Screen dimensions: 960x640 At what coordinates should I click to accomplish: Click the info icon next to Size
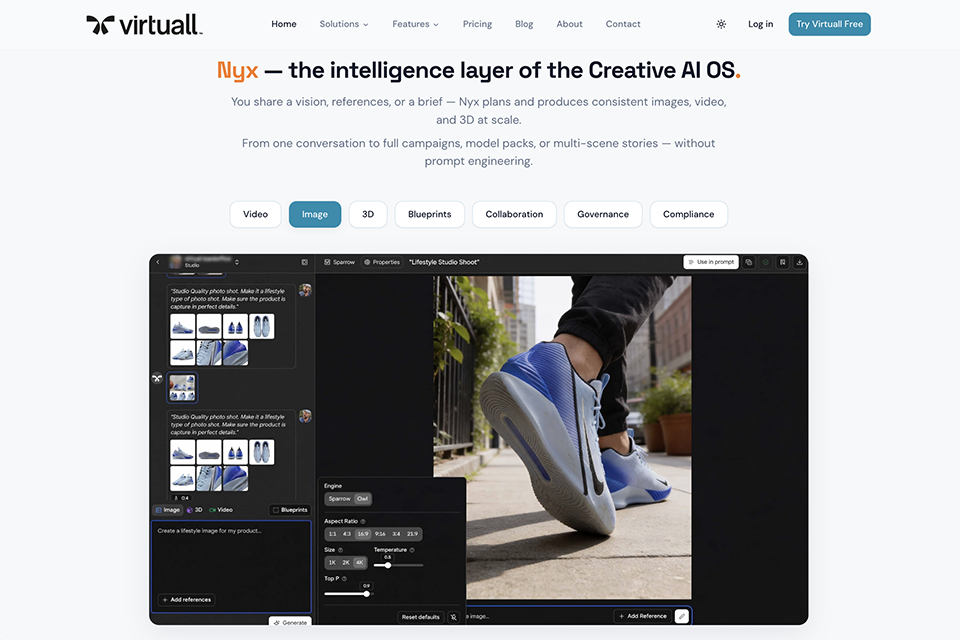[340, 550]
